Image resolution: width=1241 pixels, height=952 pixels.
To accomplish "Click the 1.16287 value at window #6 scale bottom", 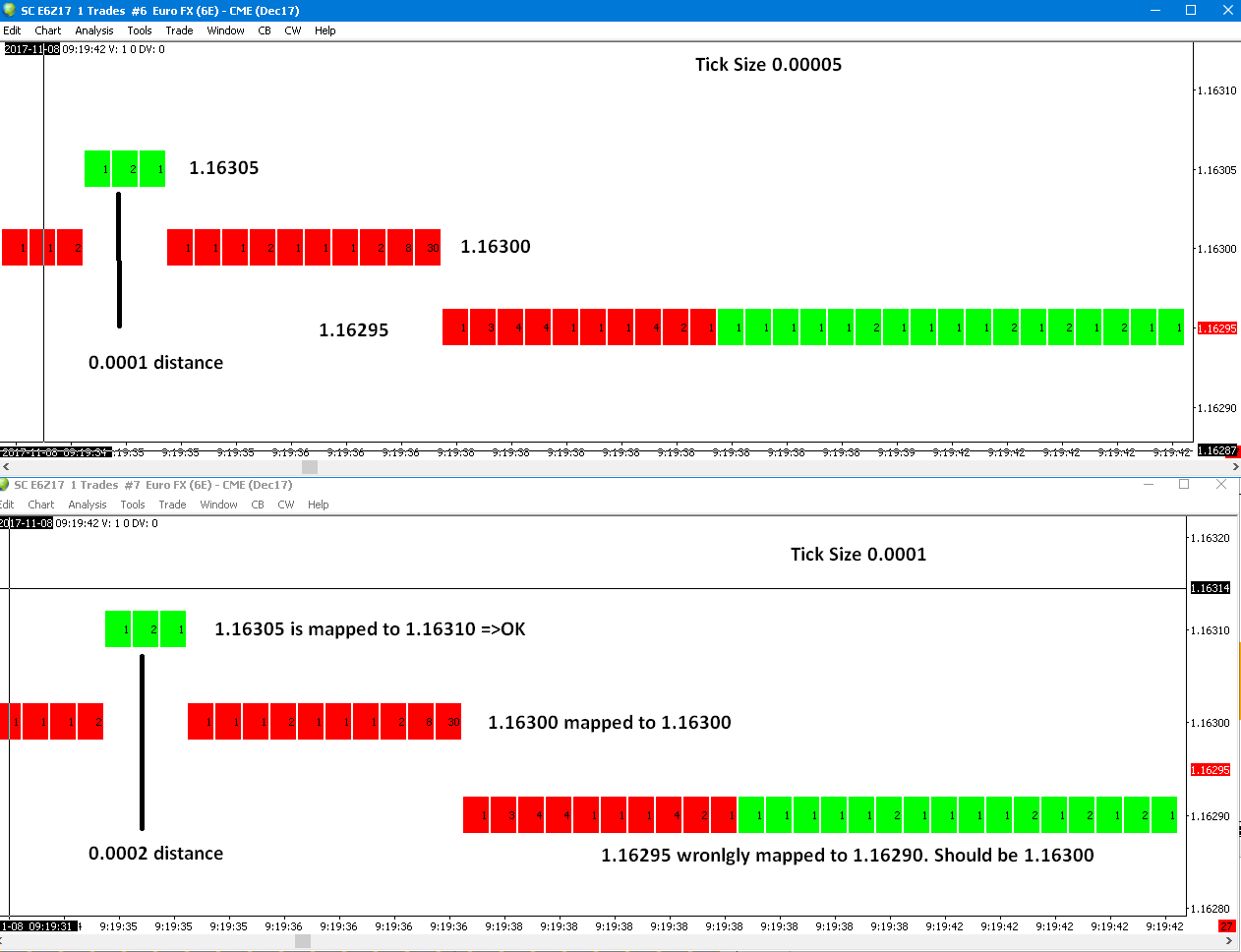I will click(1217, 450).
